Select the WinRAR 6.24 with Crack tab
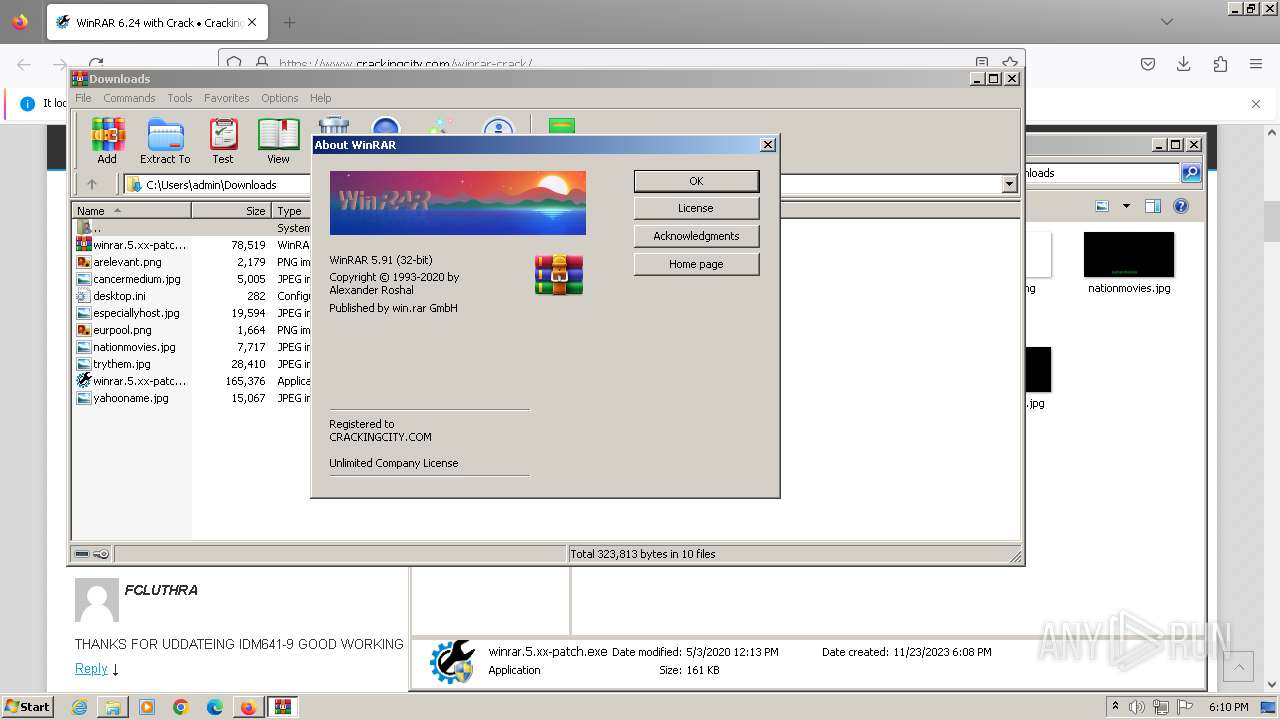1280x720 pixels. point(155,22)
